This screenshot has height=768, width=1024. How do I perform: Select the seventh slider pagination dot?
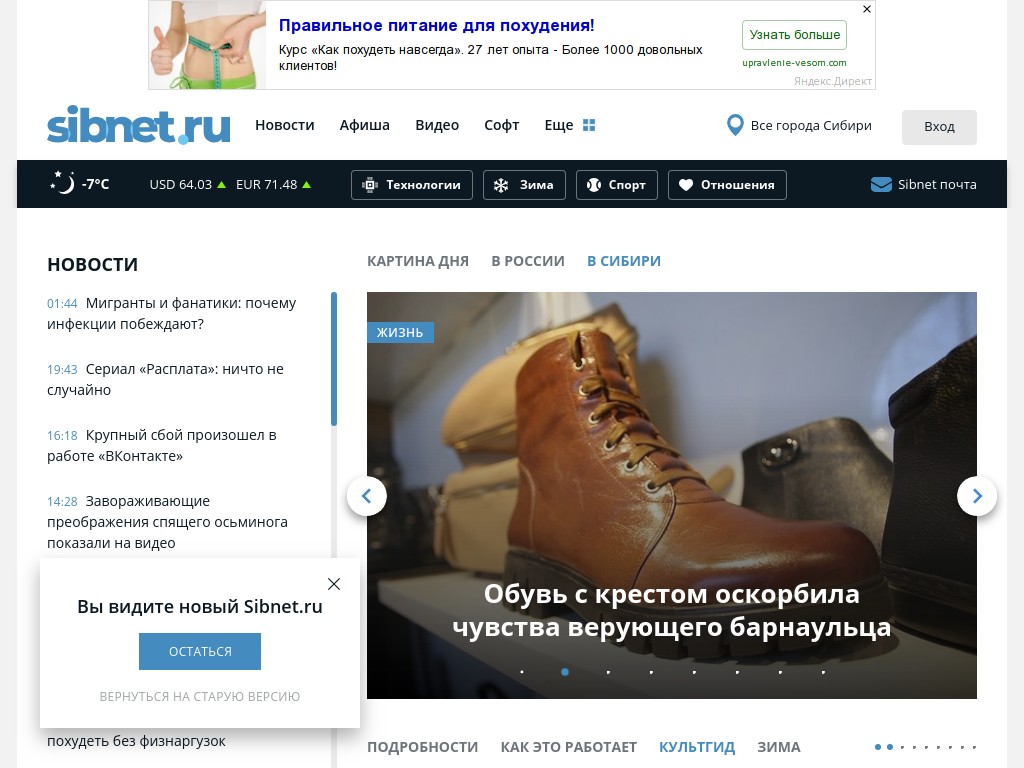[x=780, y=672]
